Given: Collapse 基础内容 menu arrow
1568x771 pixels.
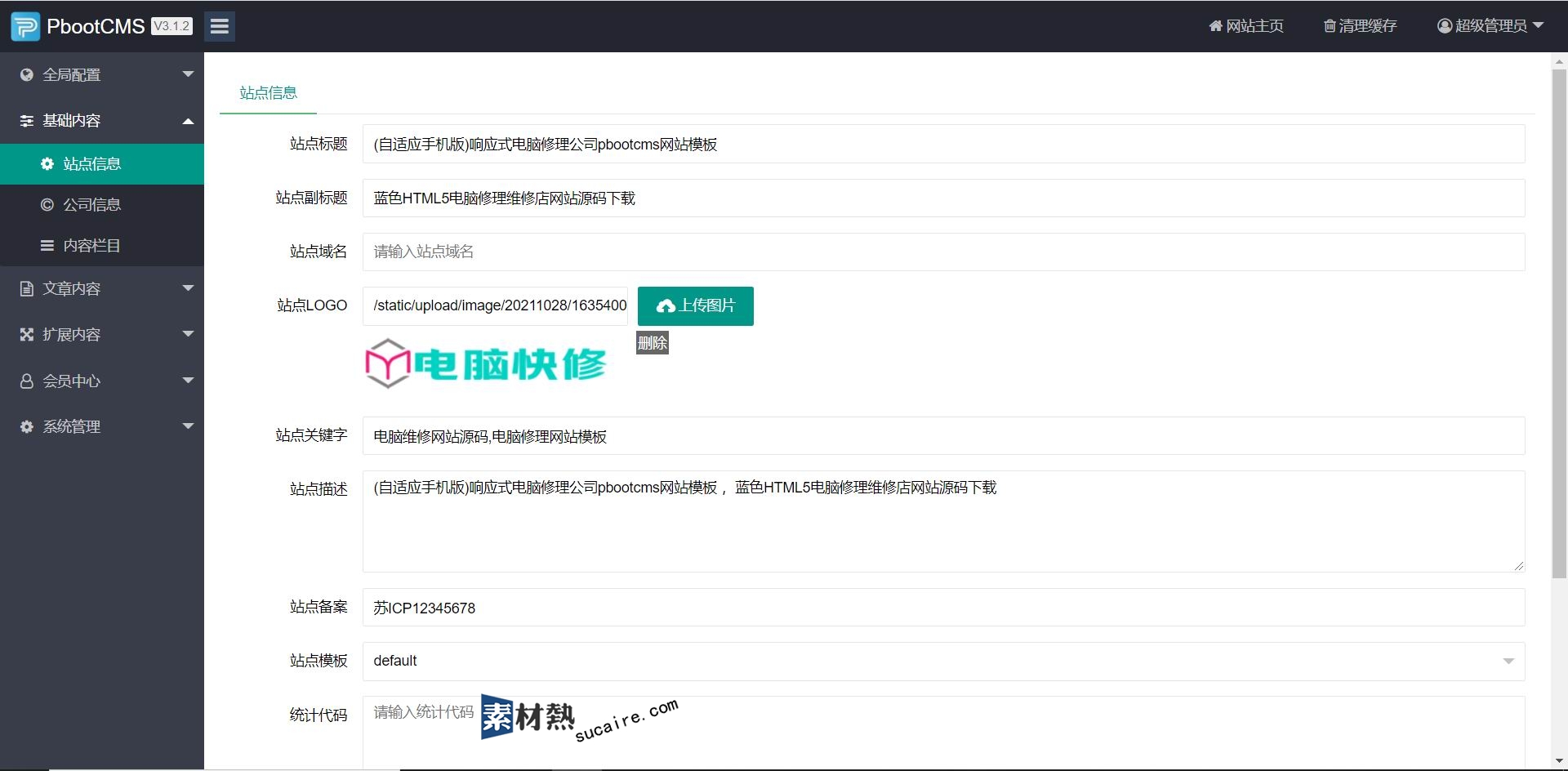Looking at the screenshot, I should click(x=188, y=121).
